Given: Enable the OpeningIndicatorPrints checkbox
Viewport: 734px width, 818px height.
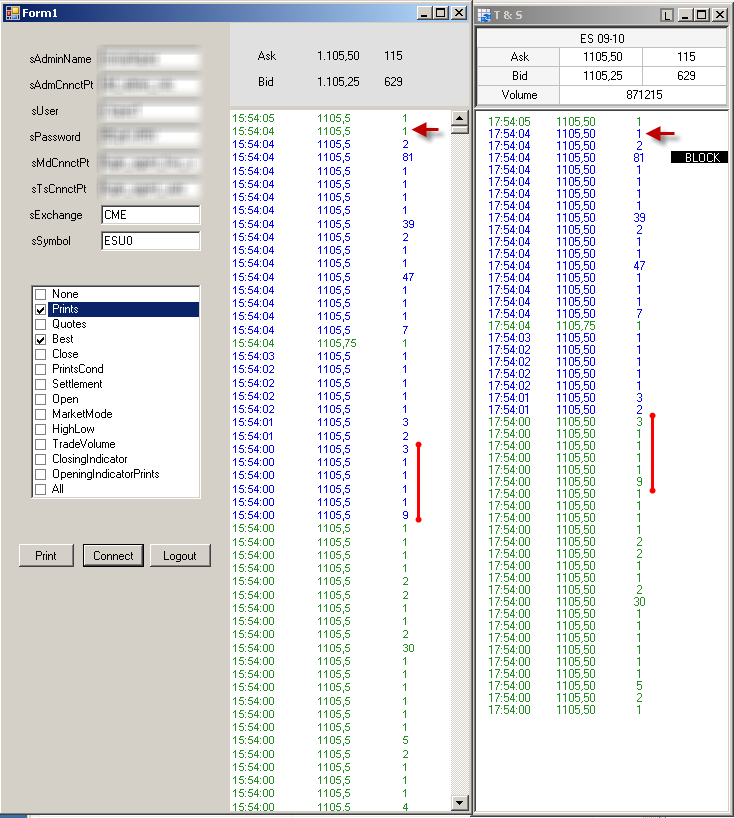Looking at the screenshot, I should 41,474.
